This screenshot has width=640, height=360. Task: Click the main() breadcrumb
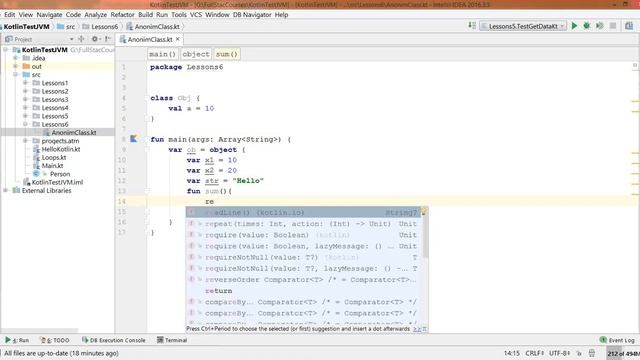click(x=162, y=54)
